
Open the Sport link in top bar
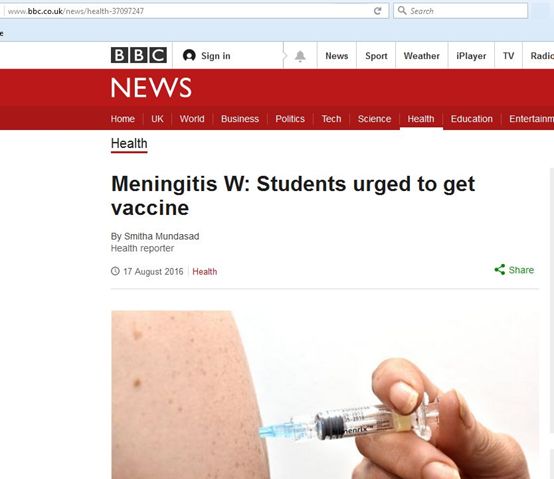(x=376, y=56)
